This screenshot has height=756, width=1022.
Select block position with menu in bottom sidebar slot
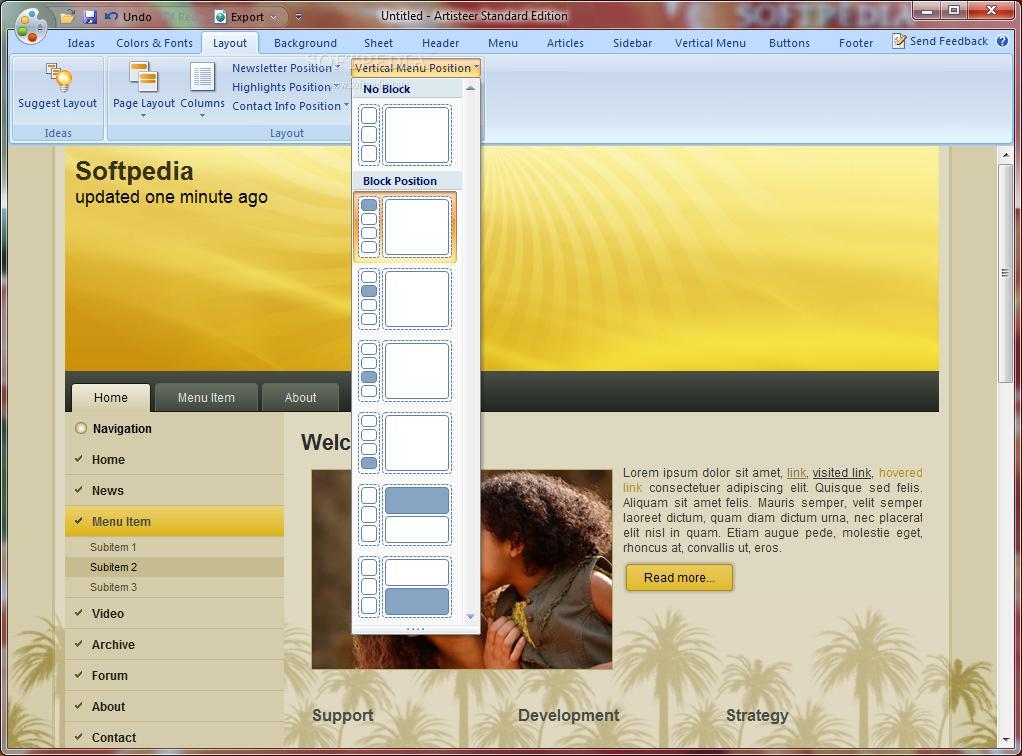coord(405,443)
